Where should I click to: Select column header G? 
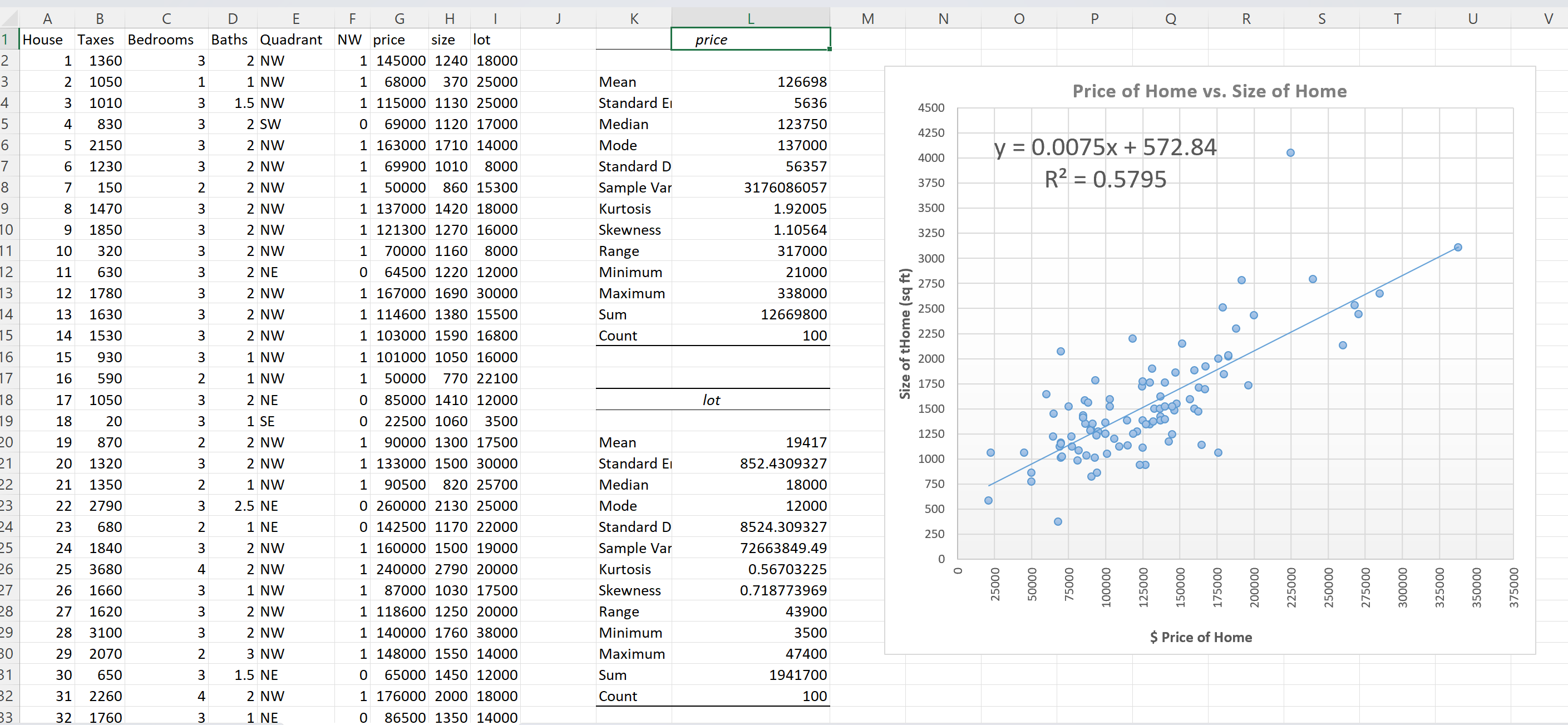tap(400, 19)
